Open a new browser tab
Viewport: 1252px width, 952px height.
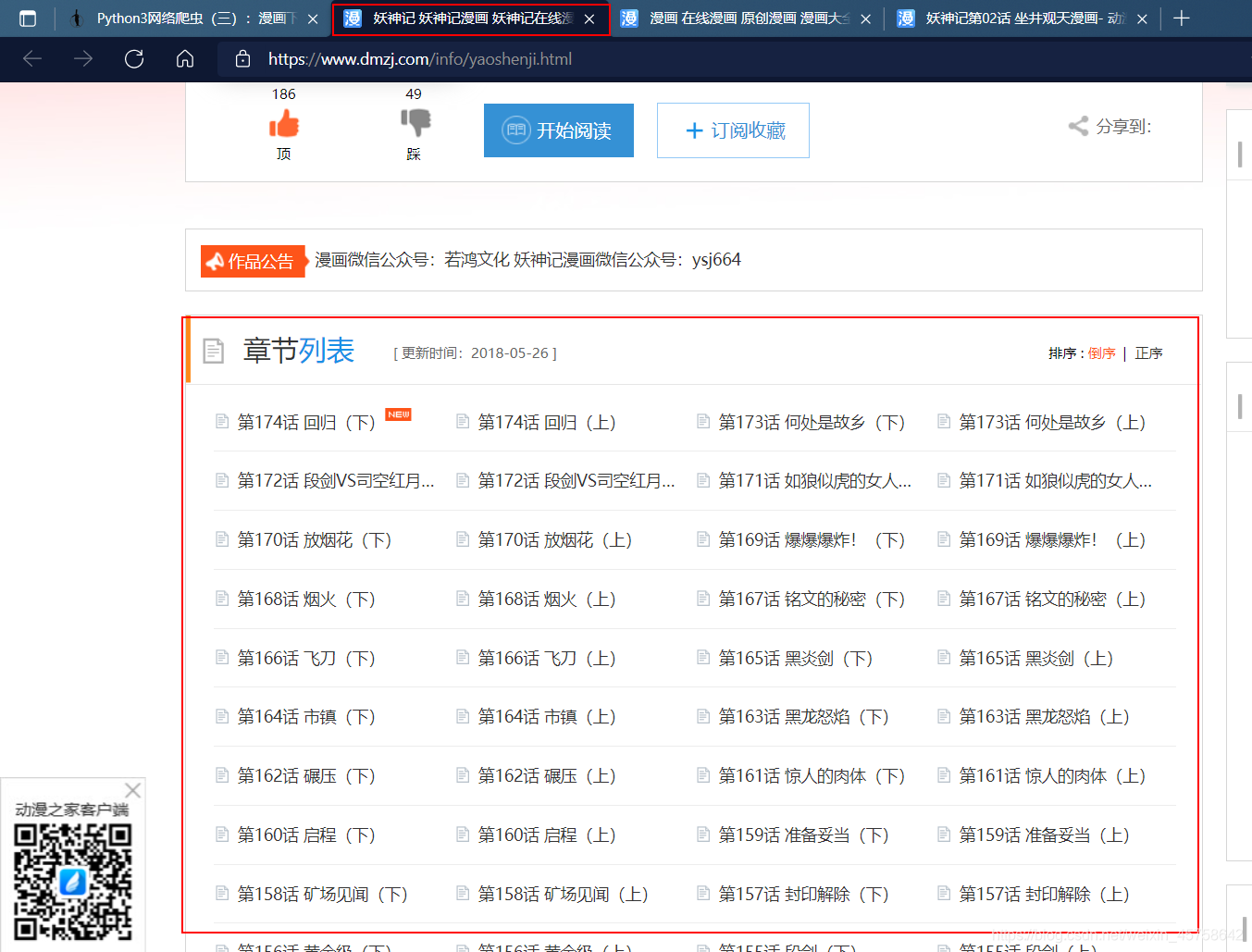click(x=1182, y=19)
